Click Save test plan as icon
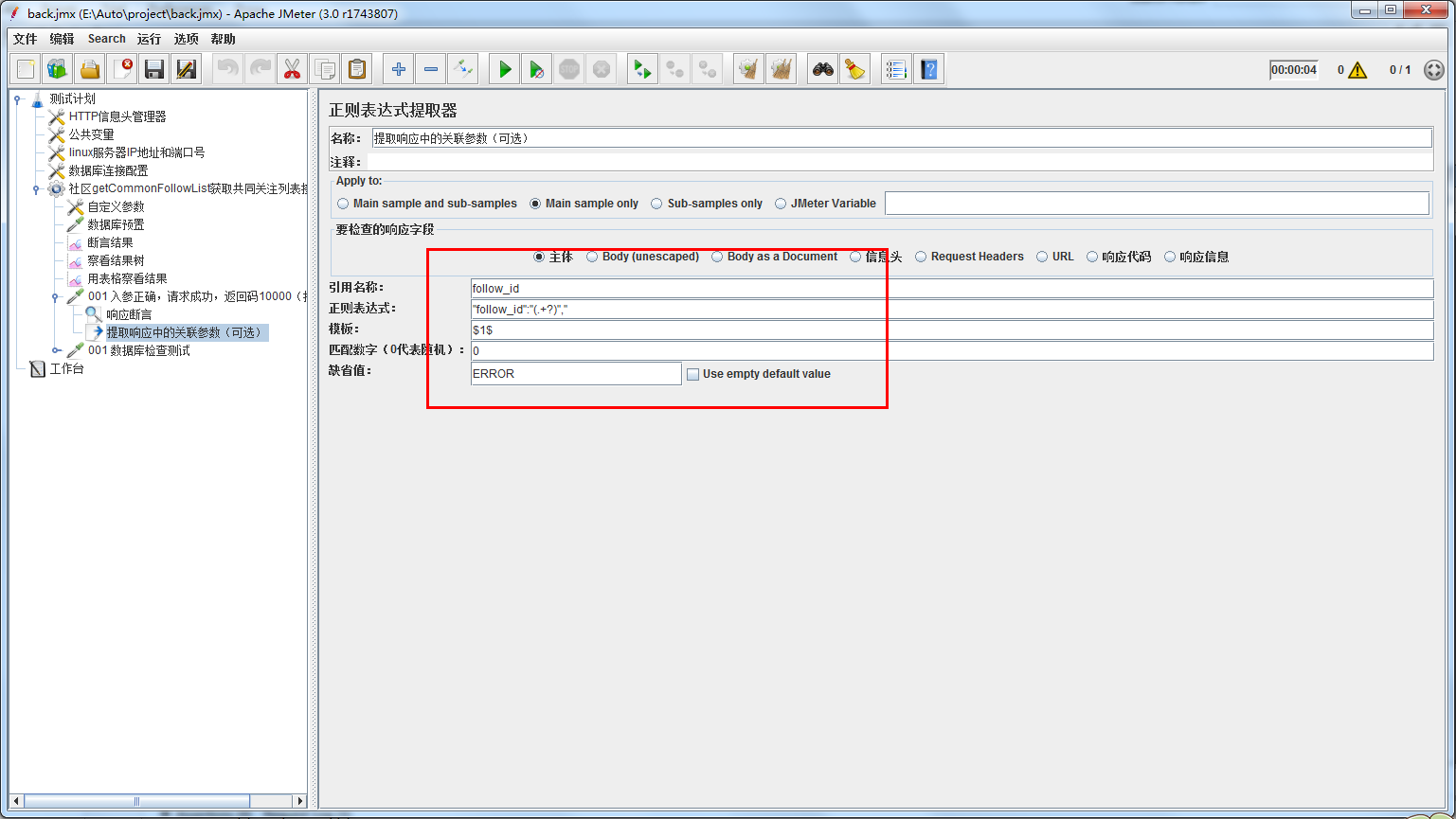 click(x=187, y=69)
